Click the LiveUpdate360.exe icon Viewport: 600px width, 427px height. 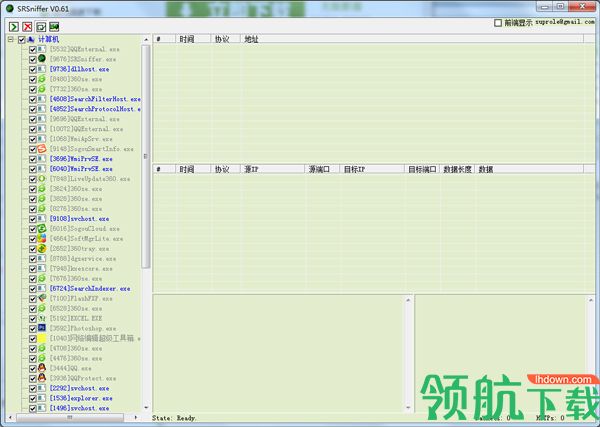click(x=42, y=178)
